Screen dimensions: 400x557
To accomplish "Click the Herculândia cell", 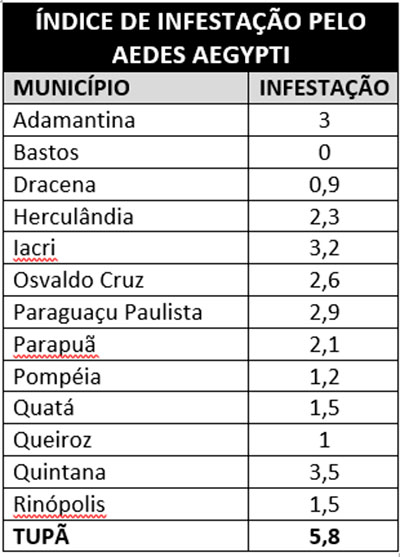I will click(126, 217).
